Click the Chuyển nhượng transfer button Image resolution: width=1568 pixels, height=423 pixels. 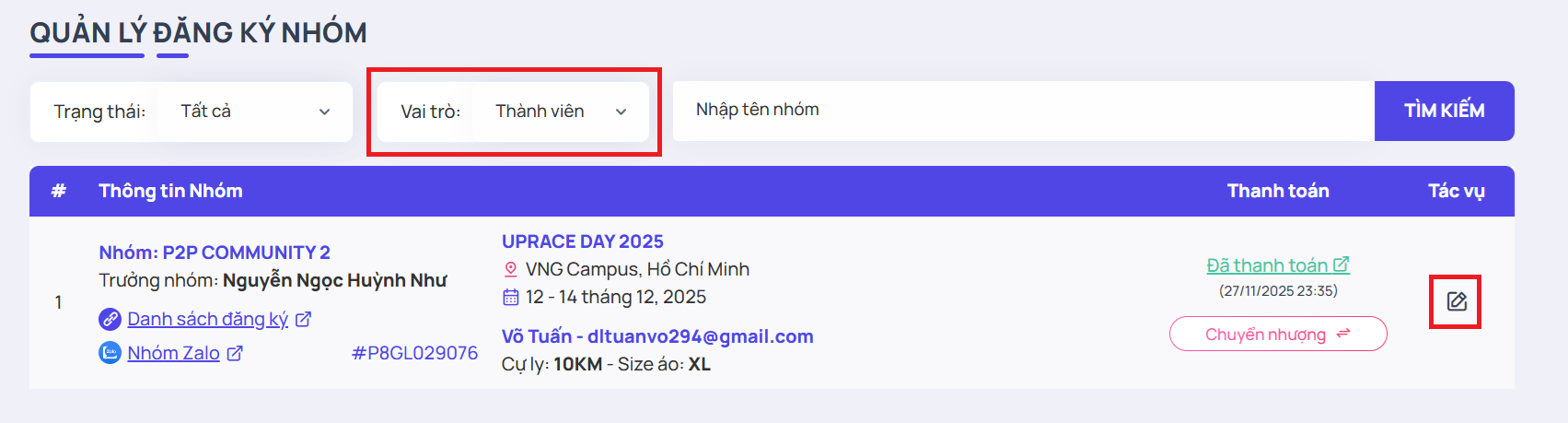pyautogui.click(x=1277, y=334)
